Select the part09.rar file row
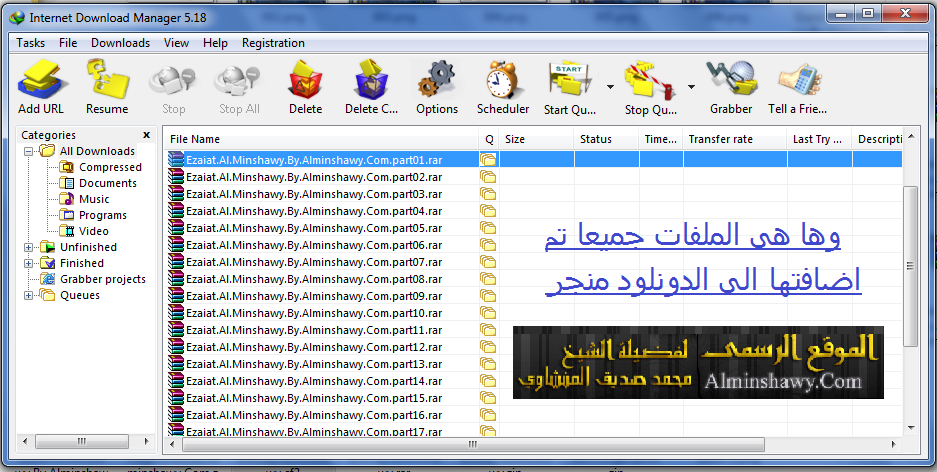The height and width of the screenshot is (472, 937). 532,296
